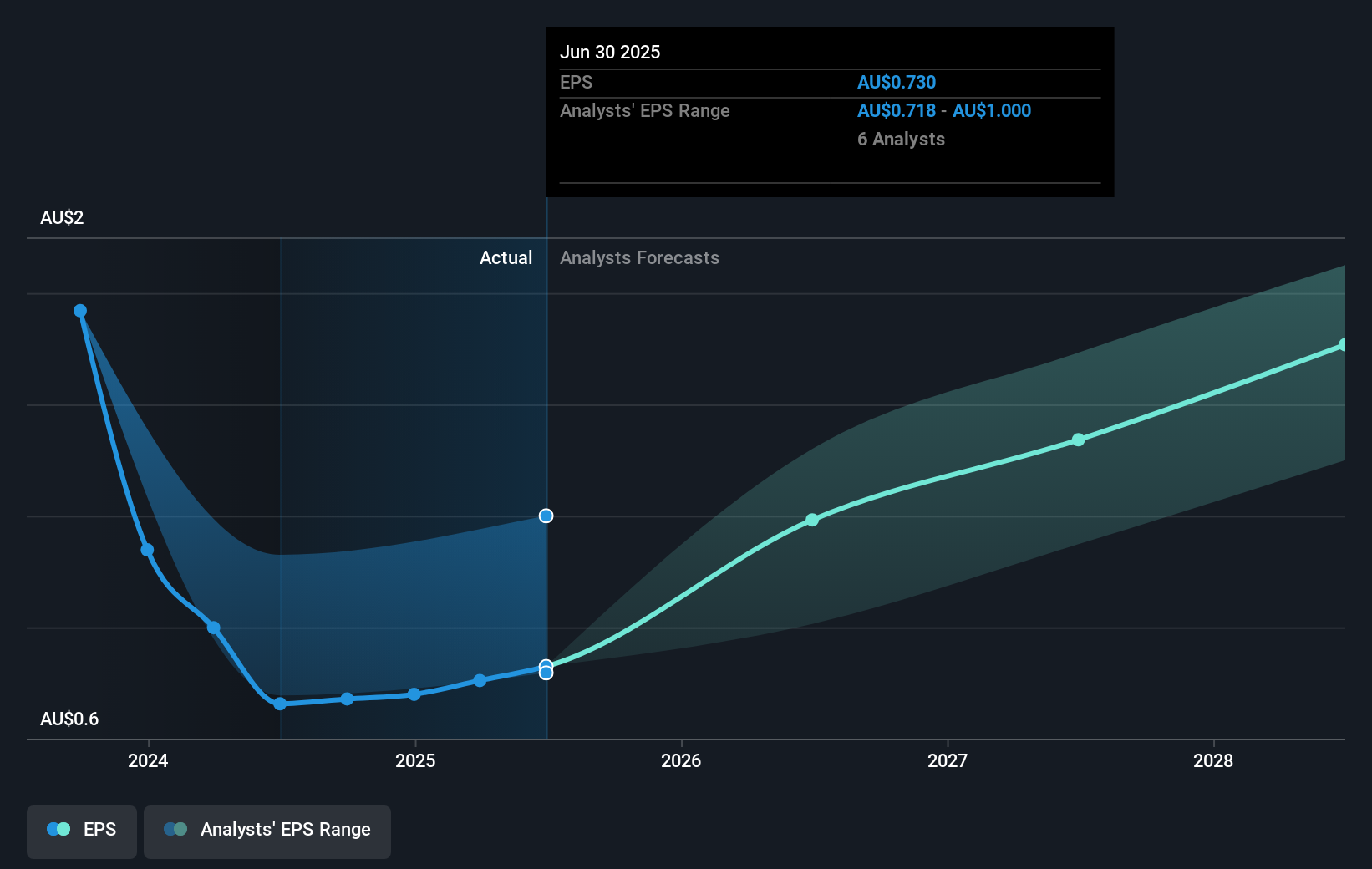This screenshot has width=1372, height=869.
Task: Select the first EPS data point near AU$2
Action: click(x=80, y=310)
